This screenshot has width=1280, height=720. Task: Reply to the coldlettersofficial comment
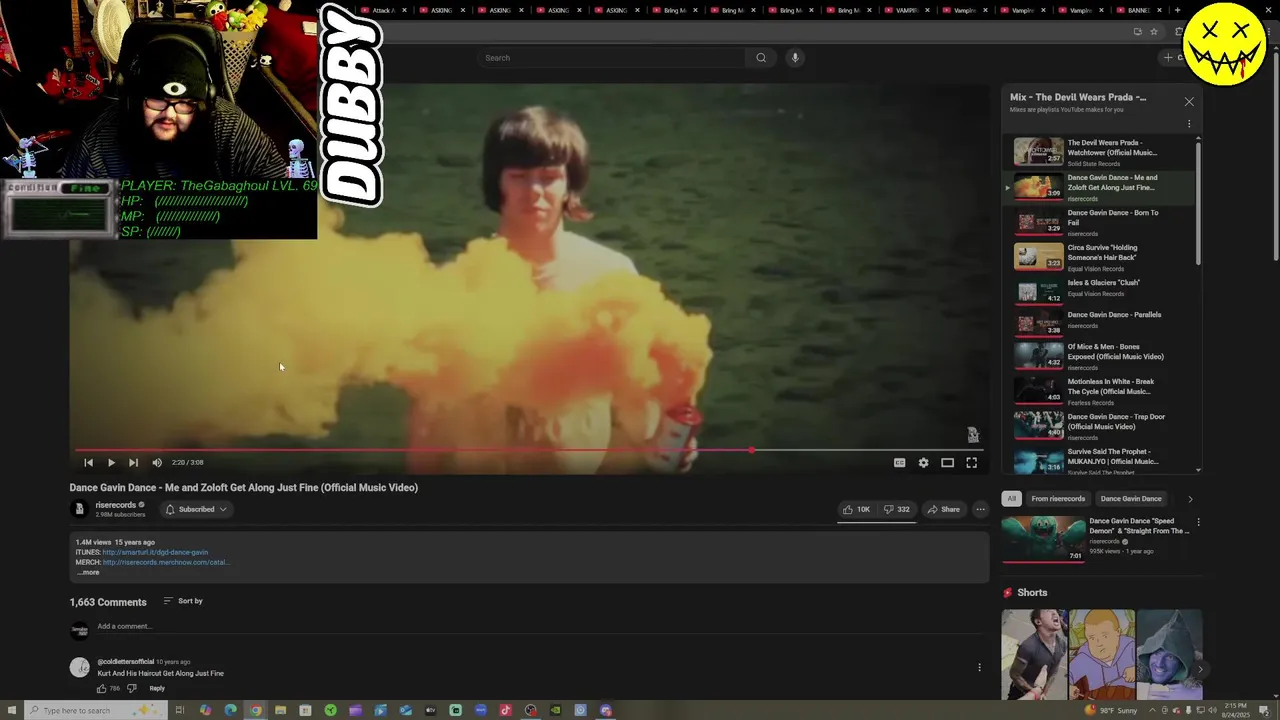(x=157, y=688)
